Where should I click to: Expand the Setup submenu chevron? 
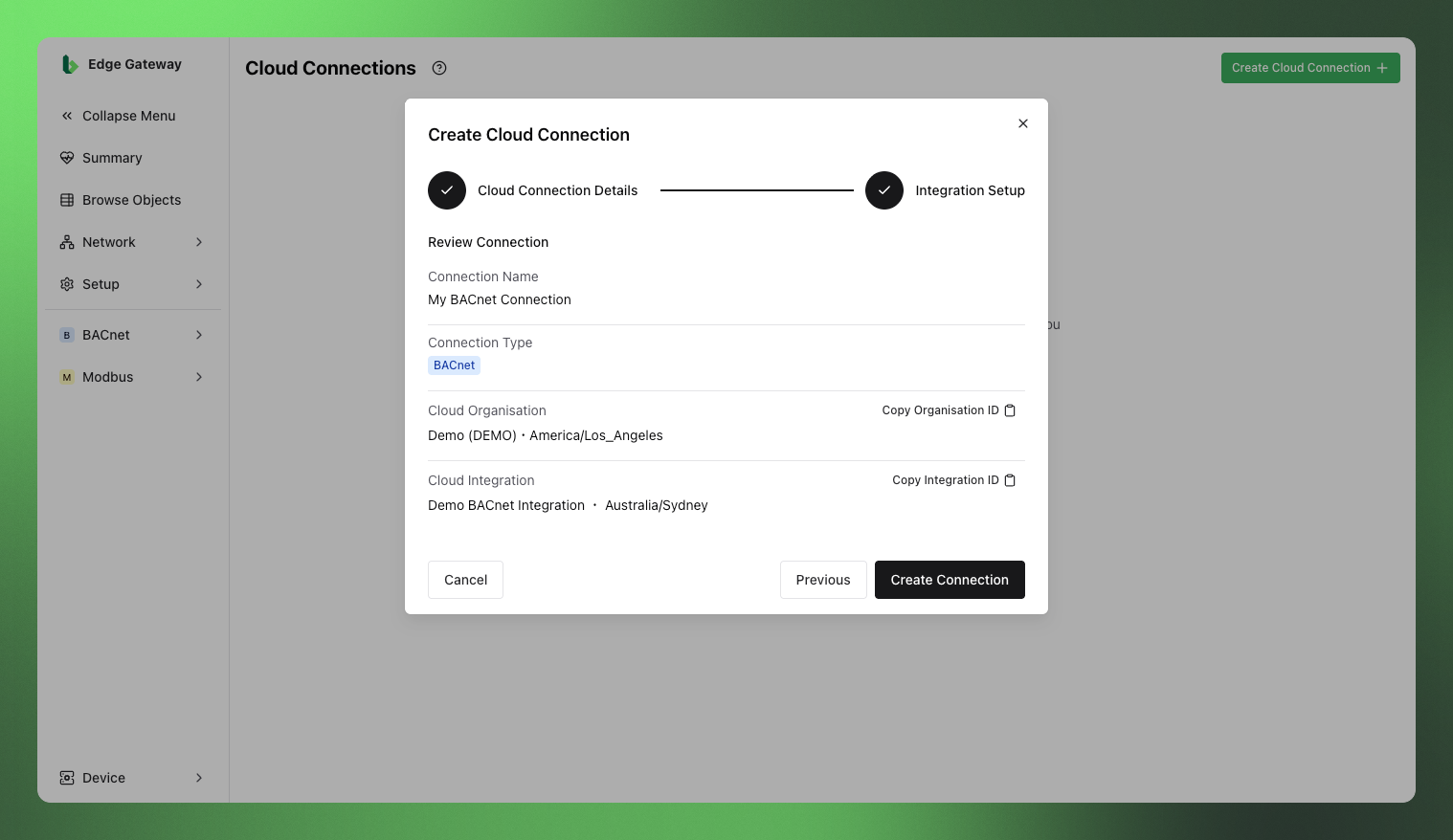[x=199, y=284]
